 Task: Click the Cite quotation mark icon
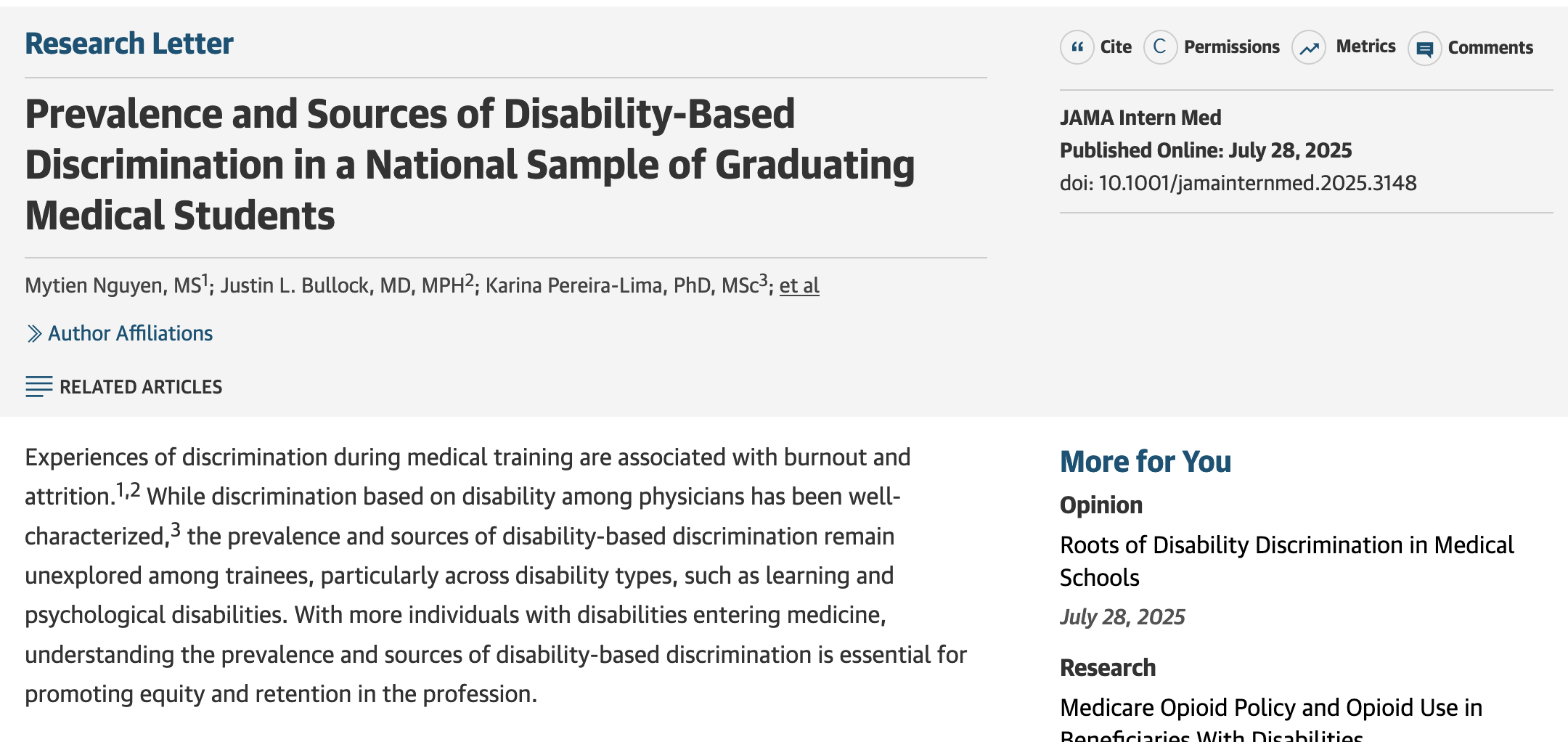[1077, 48]
